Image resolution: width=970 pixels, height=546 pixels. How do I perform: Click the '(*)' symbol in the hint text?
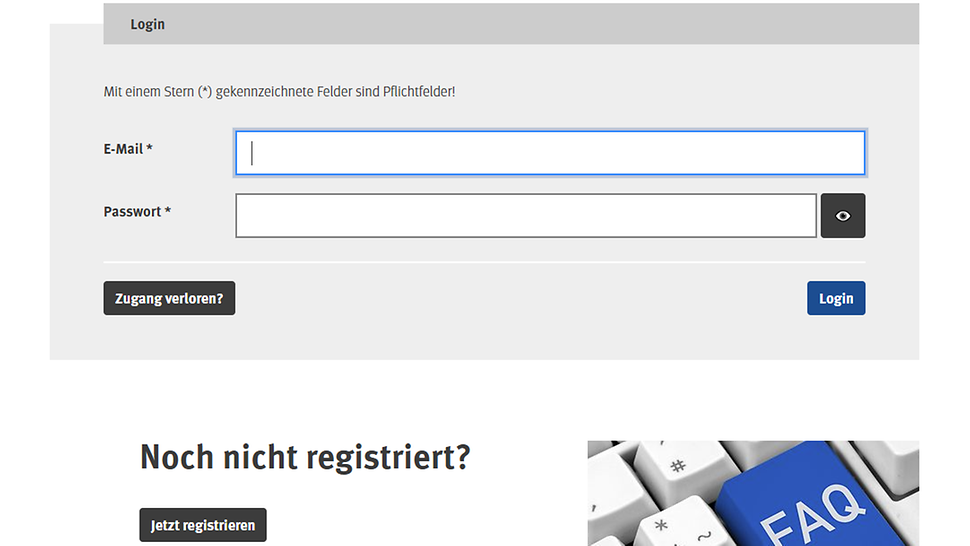[x=205, y=92]
